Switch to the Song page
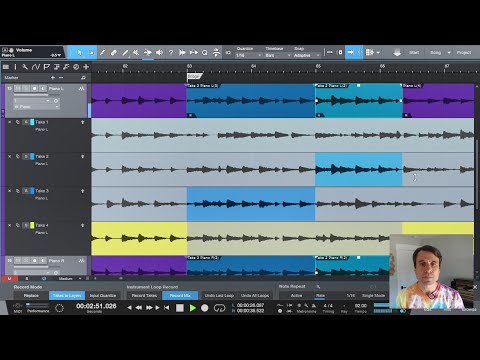 pos(435,53)
